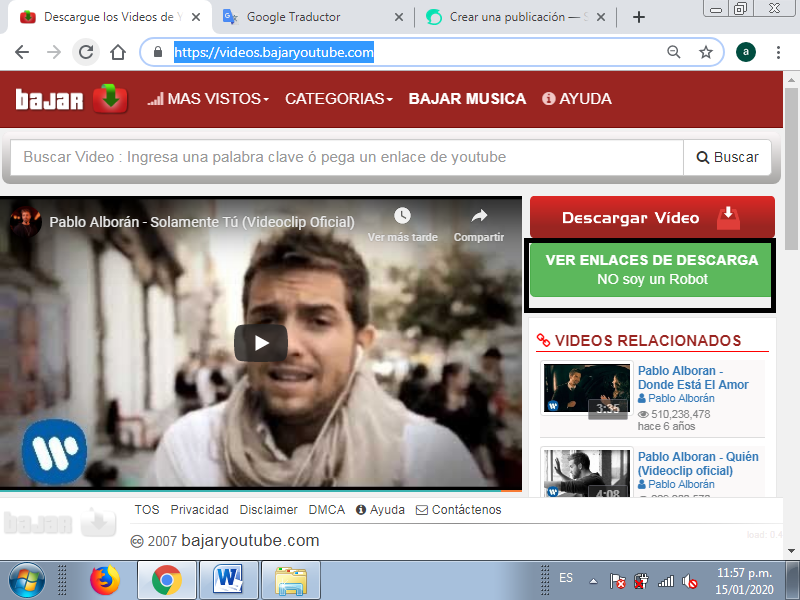800x600 pixels.
Task: Switch to Crear una publicación tab
Action: pyautogui.click(x=515, y=17)
